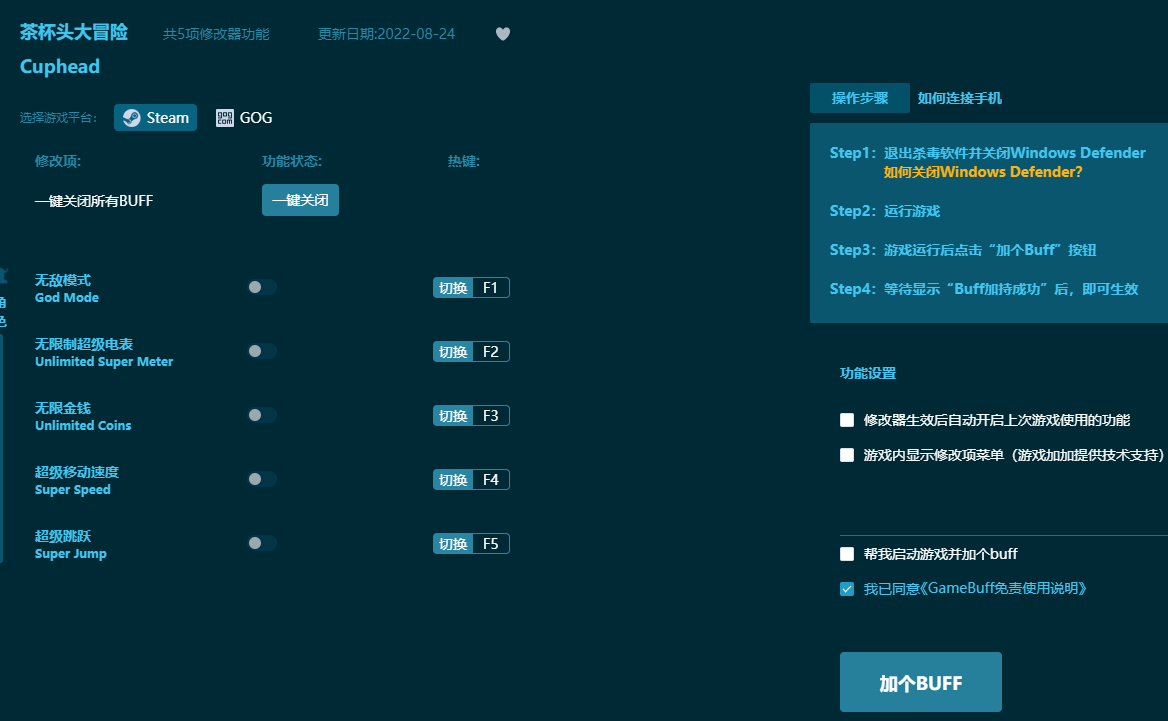Image resolution: width=1168 pixels, height=721 pixels.
Task: Click the Super Jump label
Action: (71, 554)
